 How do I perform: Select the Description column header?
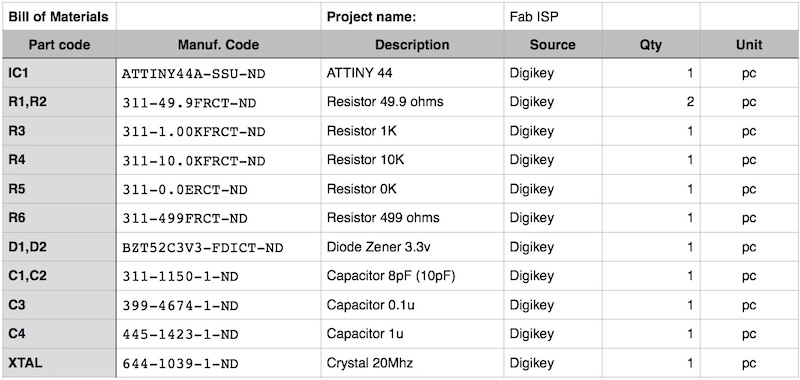point(412,44)
